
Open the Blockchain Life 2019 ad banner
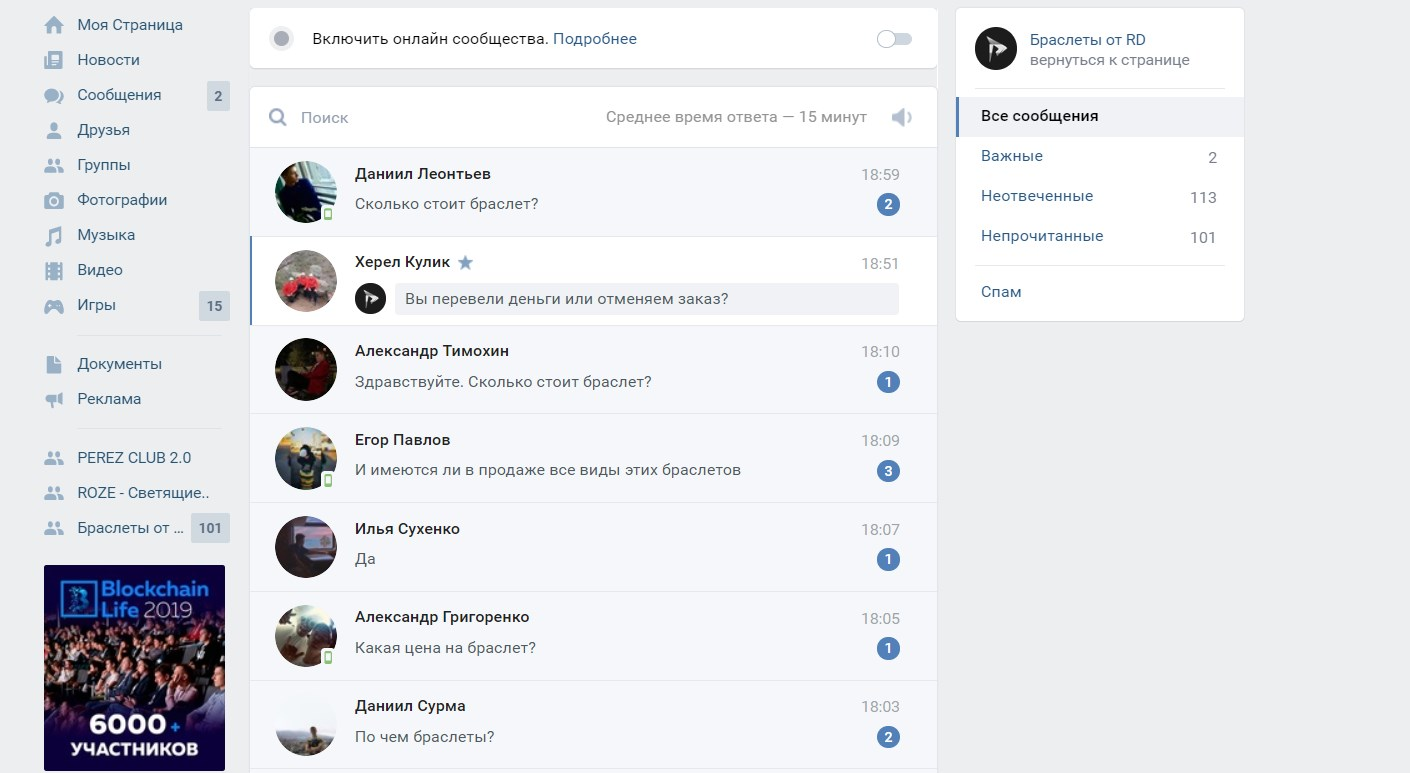[x=134, y=668]
